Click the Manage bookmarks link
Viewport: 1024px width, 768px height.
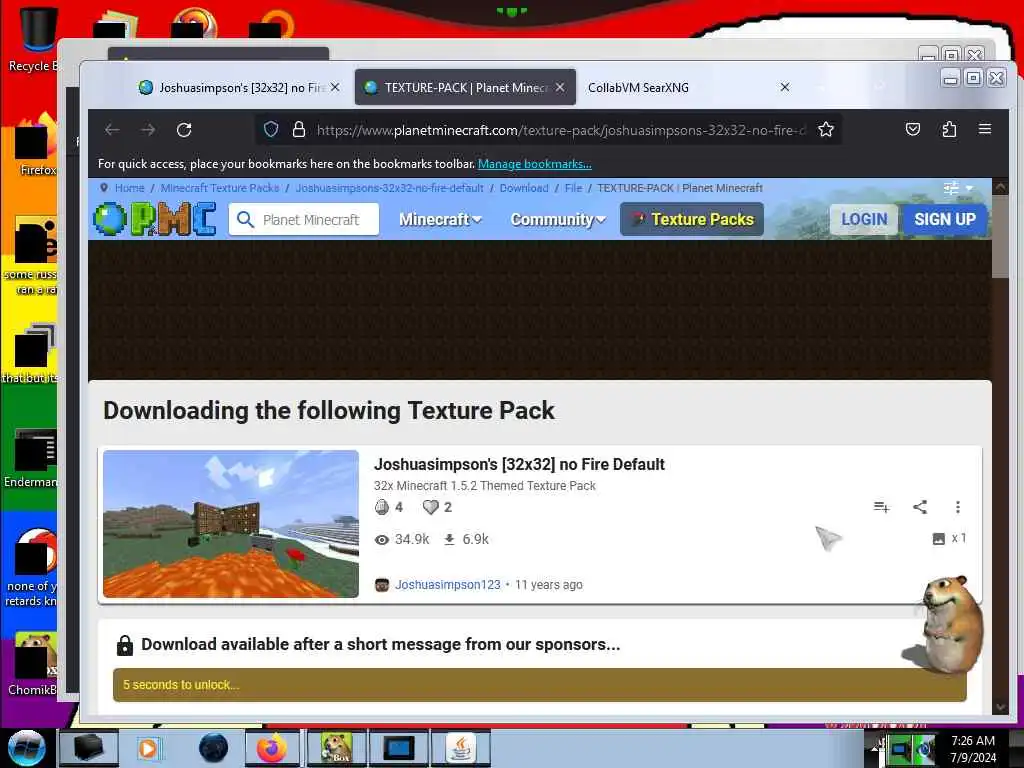pyautogui.click(x=534, y=164)
